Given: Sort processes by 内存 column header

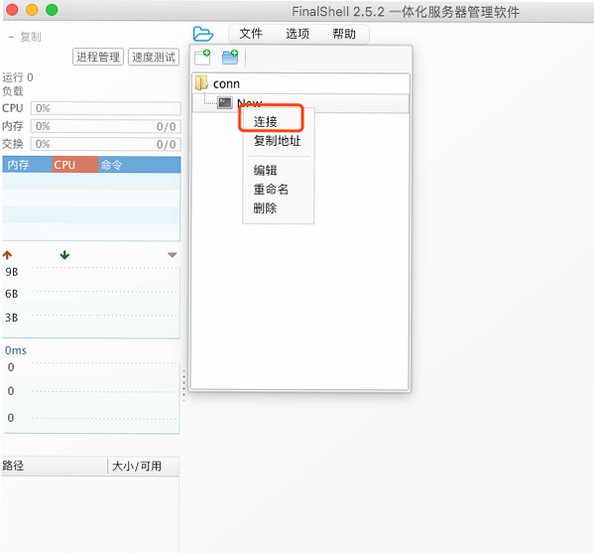Looking at the screenshot, I should click(27, 165).
